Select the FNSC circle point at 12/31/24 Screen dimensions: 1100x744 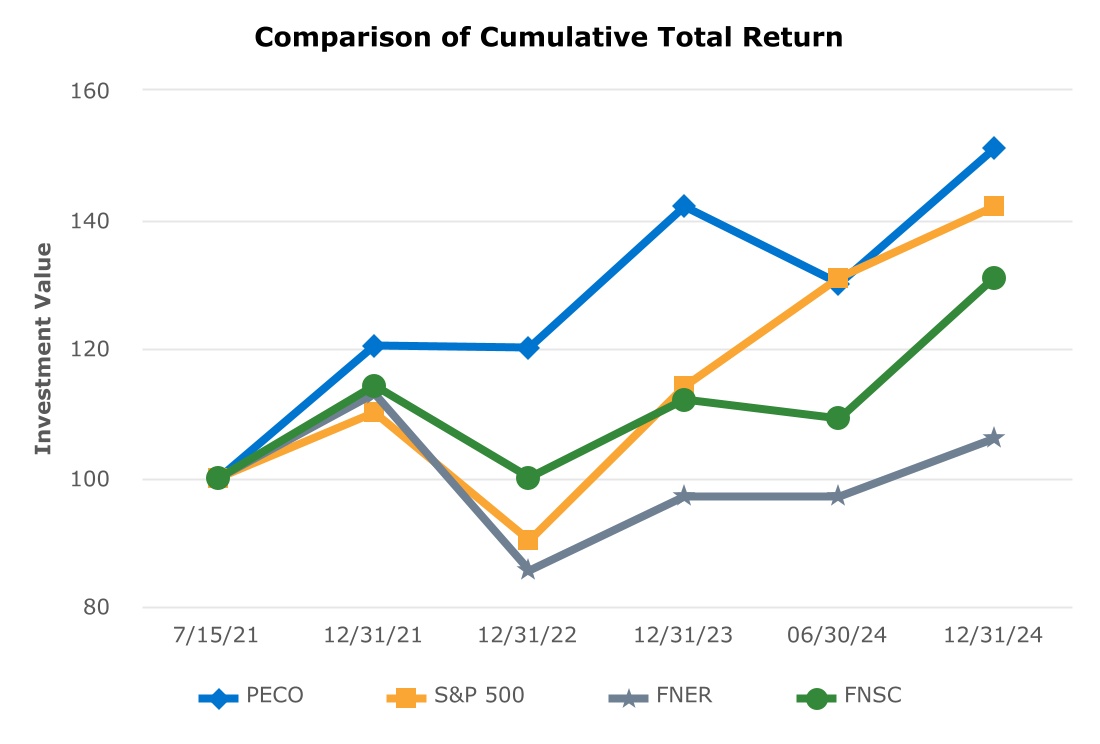(x=993, y=278)
